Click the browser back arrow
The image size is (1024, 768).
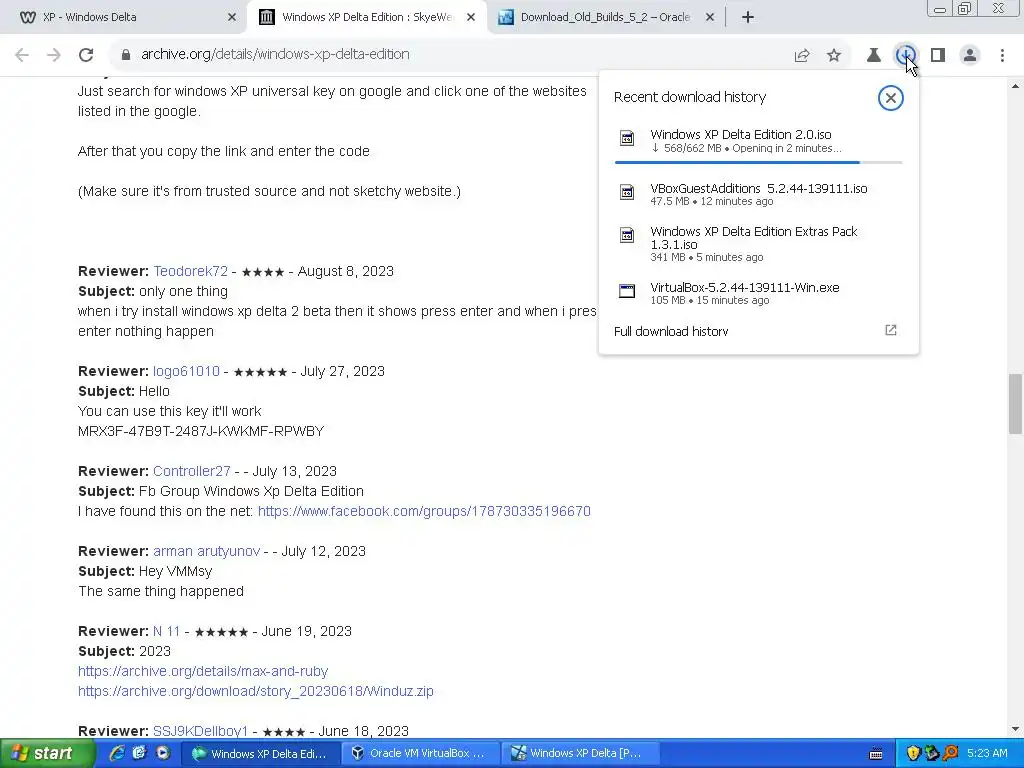click(x=22, y=55)
